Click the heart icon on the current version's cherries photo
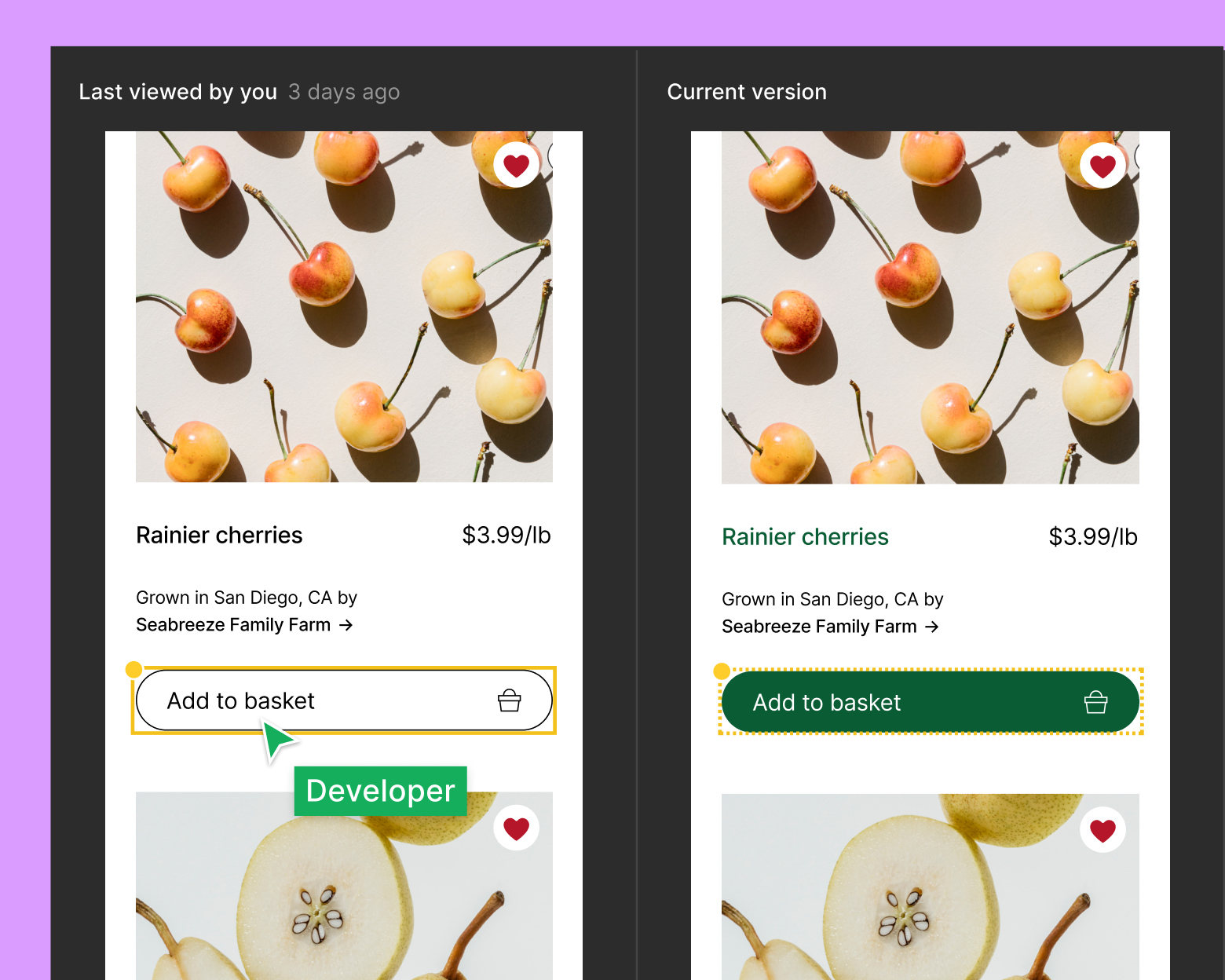Screen dimensions: 1225x980 click(x=1102, y=165)
